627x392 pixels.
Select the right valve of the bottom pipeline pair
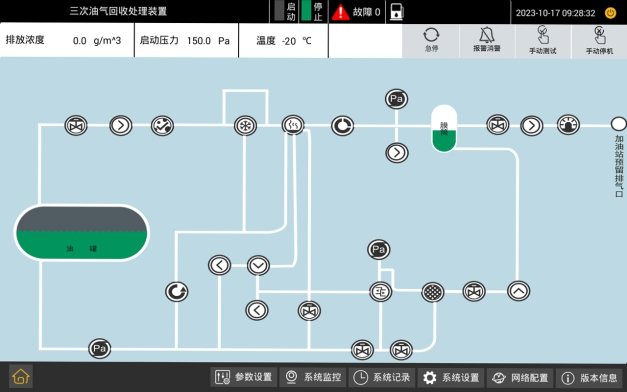pyautogui.click(x=401, y=350)
